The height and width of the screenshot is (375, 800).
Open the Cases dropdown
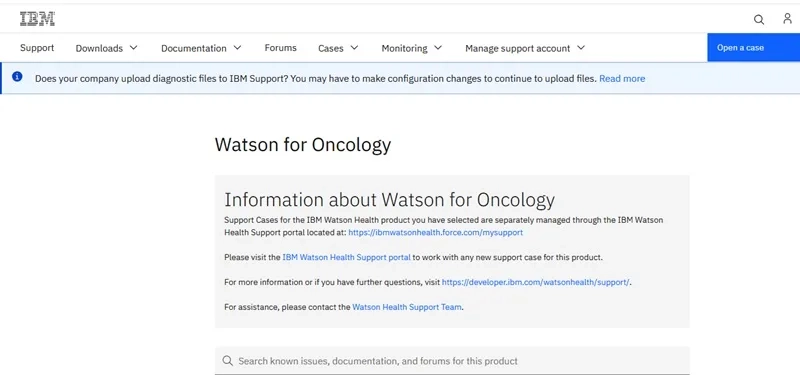point(338,48)
